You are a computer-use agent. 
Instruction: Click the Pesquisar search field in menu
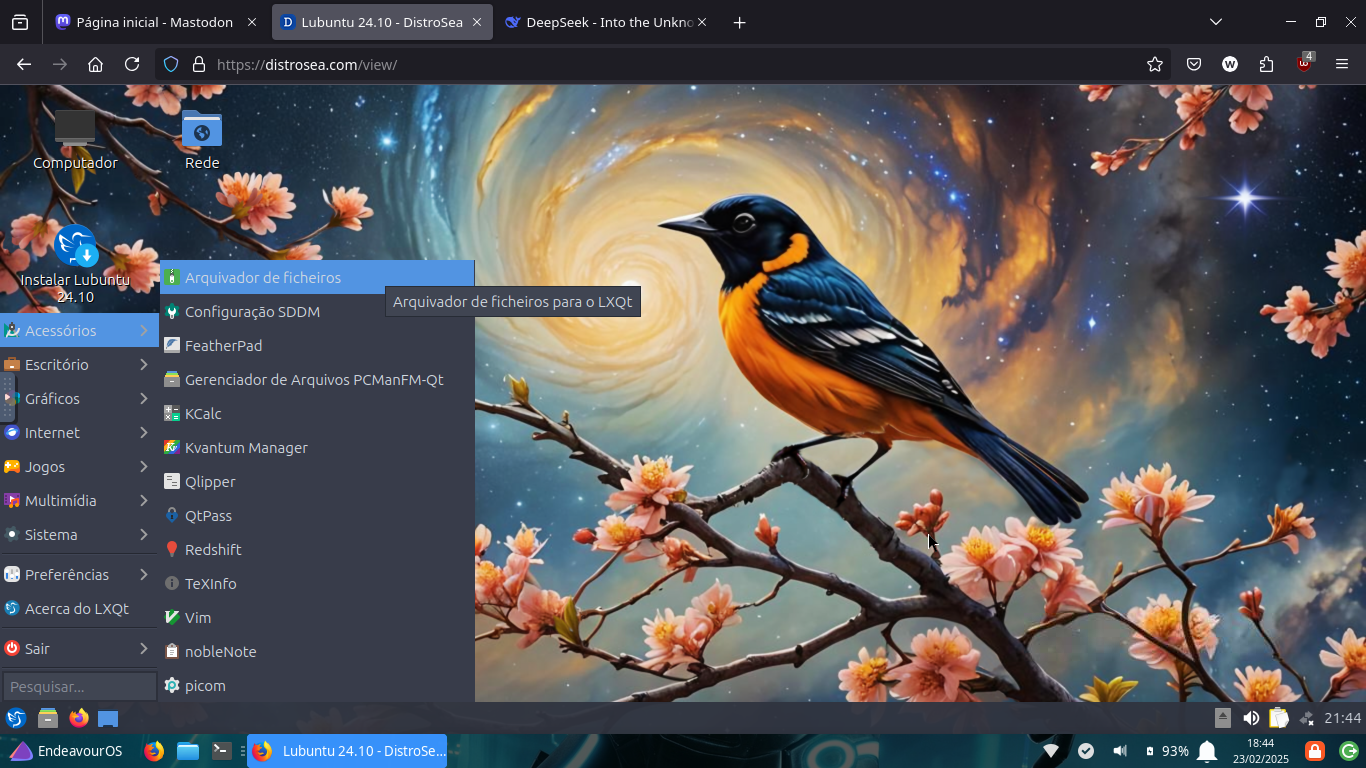coord(79,687)
